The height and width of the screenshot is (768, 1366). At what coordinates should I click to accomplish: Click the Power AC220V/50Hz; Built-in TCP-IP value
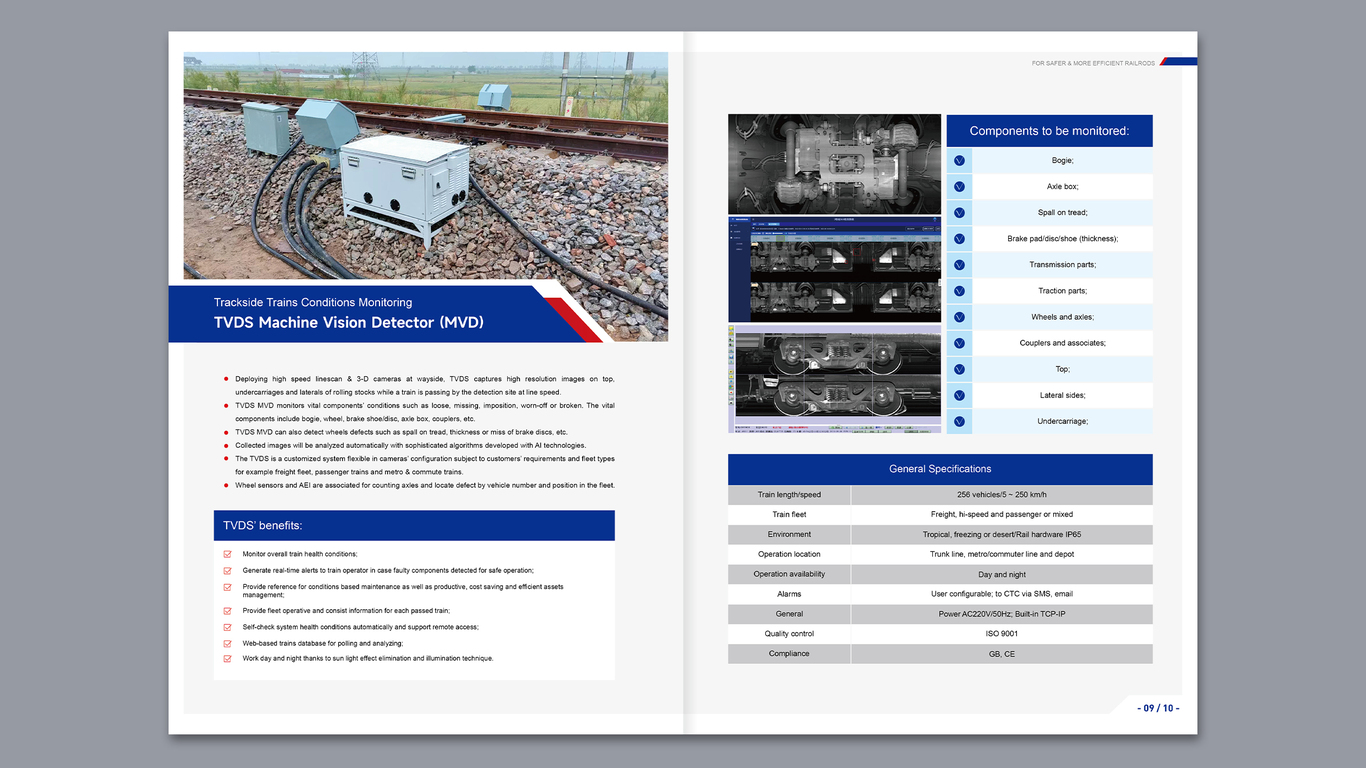[1002, 614]
